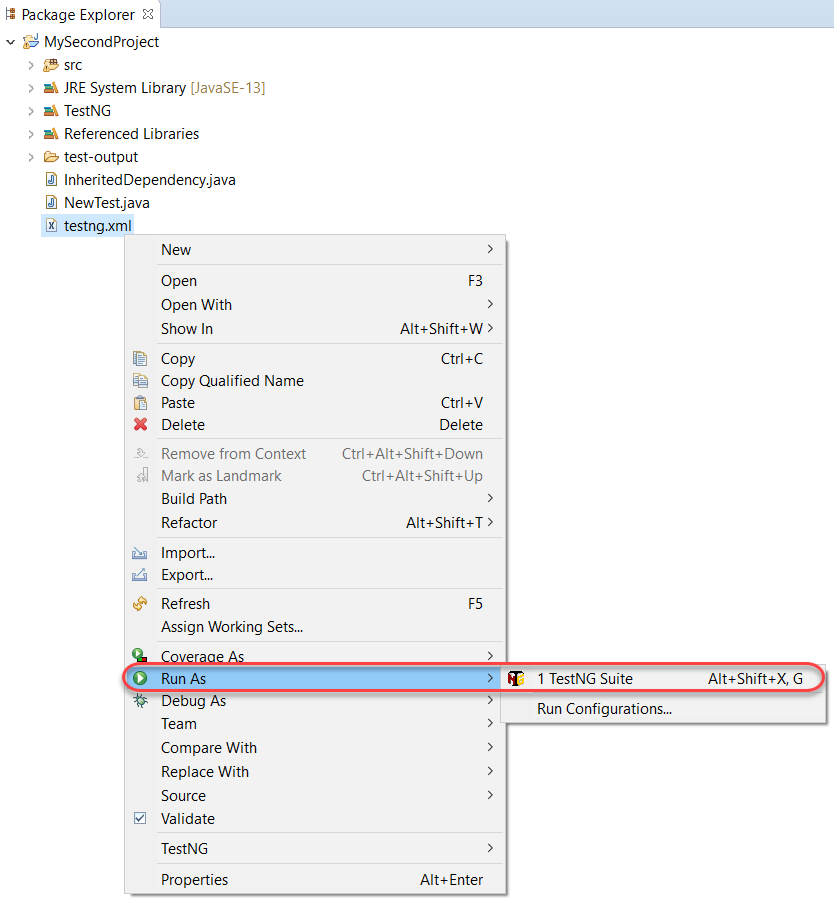Choose Properties from the context menu
Image resolution: width=834 pixels, height=898 pixels.
(314, 880)
